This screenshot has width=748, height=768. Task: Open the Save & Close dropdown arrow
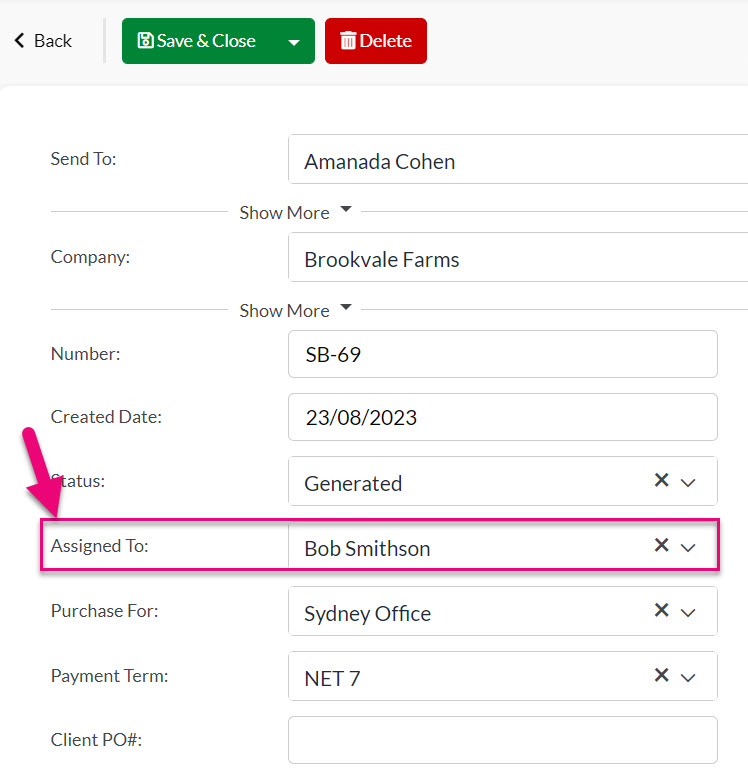[x=294, y=42]
